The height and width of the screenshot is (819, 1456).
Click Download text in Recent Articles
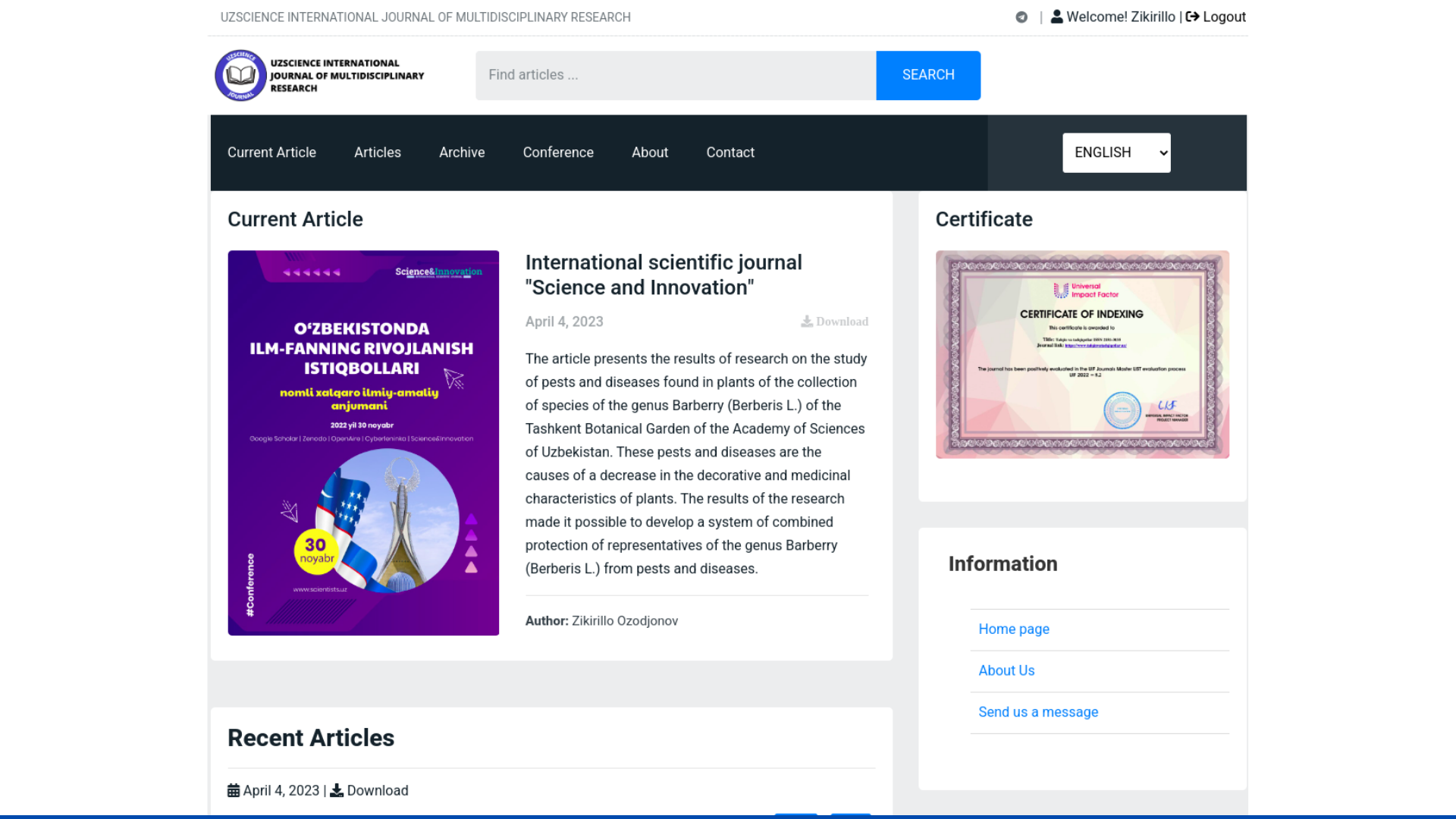tap(378, 790)
